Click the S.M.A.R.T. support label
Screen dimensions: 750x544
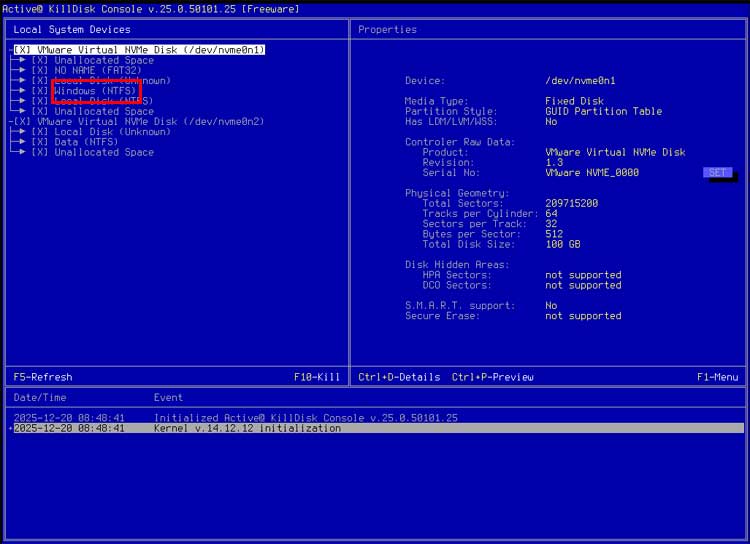coord(460,306)
